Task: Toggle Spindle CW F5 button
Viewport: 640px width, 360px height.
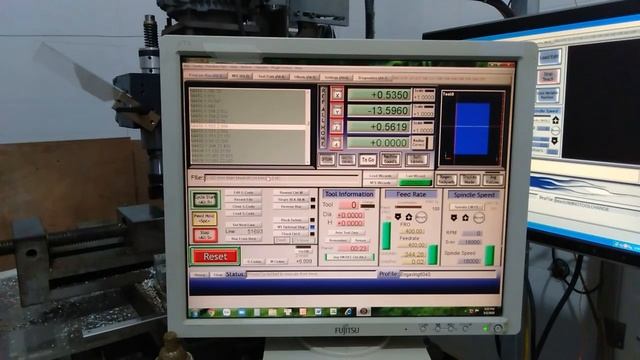Action: click(x=467, y=207)
